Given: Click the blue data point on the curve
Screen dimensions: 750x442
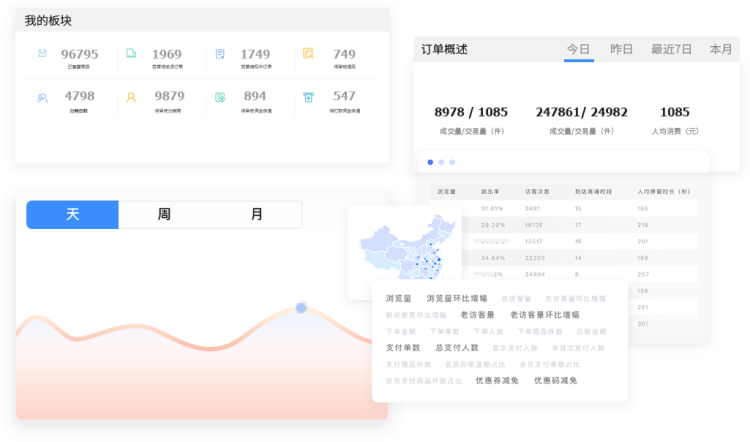Looking at the screenshot, I should [x=301, y=308].
